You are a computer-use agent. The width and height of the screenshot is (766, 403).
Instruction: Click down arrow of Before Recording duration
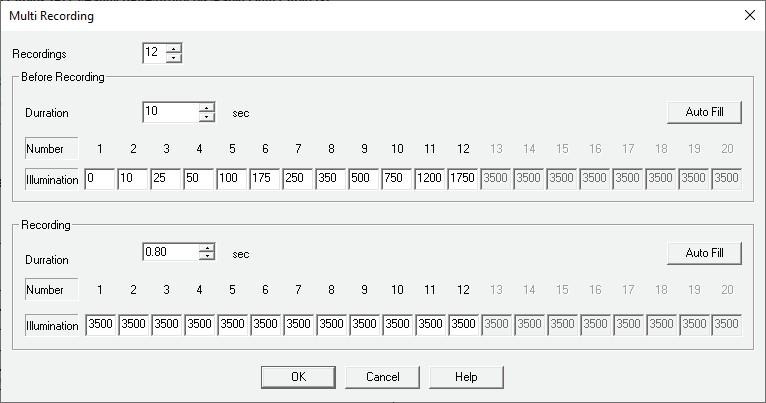(207, 117)
